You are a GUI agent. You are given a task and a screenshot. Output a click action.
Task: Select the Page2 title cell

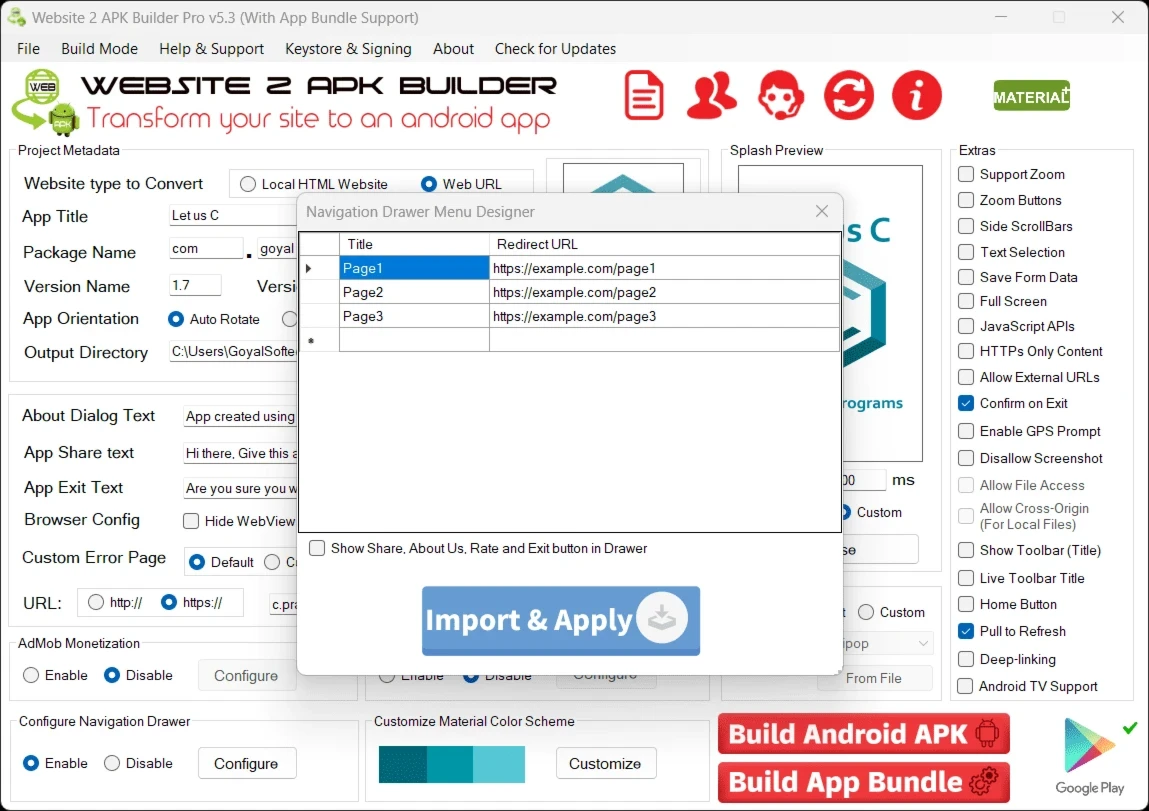(414, 292)
